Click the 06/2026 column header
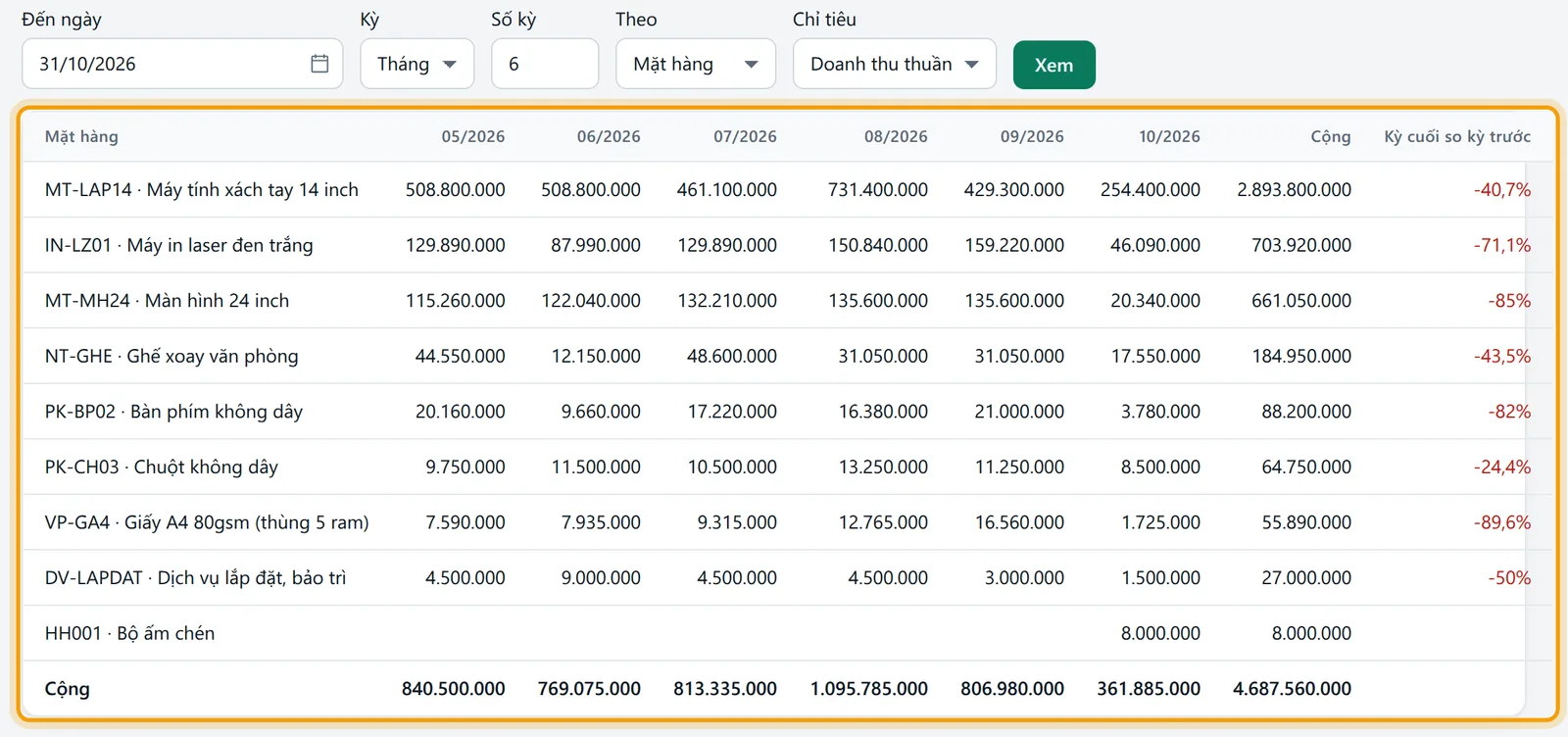The height and width of the screenshot is (737, 1568). tap(609, 136)
